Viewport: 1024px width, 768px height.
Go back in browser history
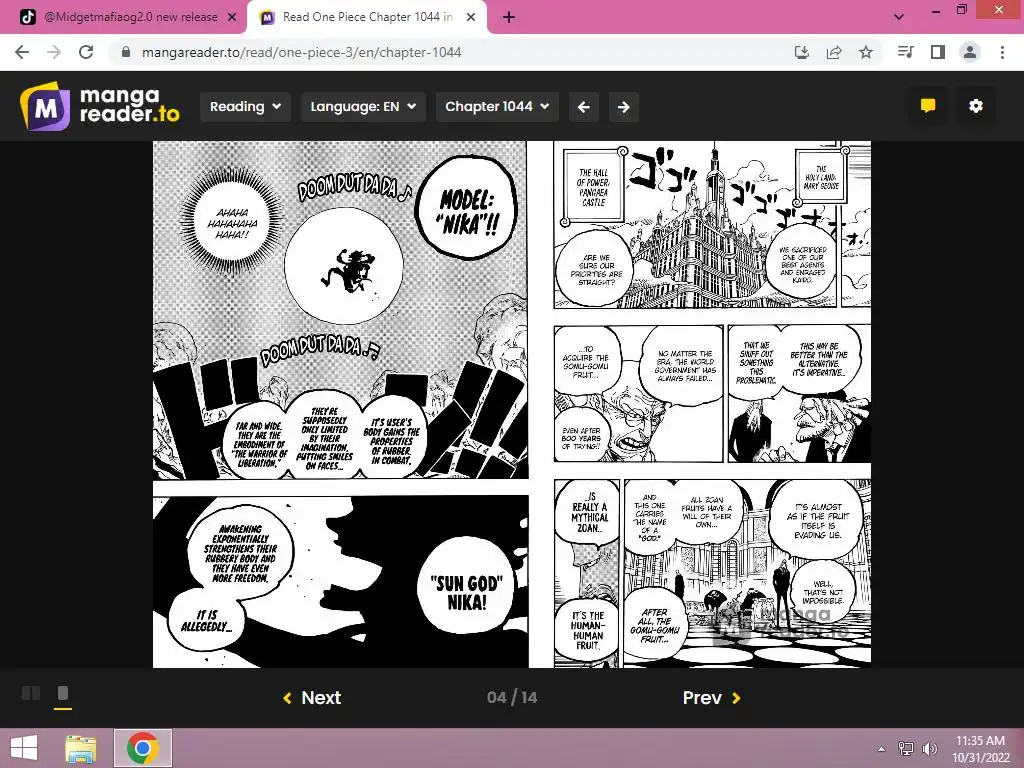22,52
